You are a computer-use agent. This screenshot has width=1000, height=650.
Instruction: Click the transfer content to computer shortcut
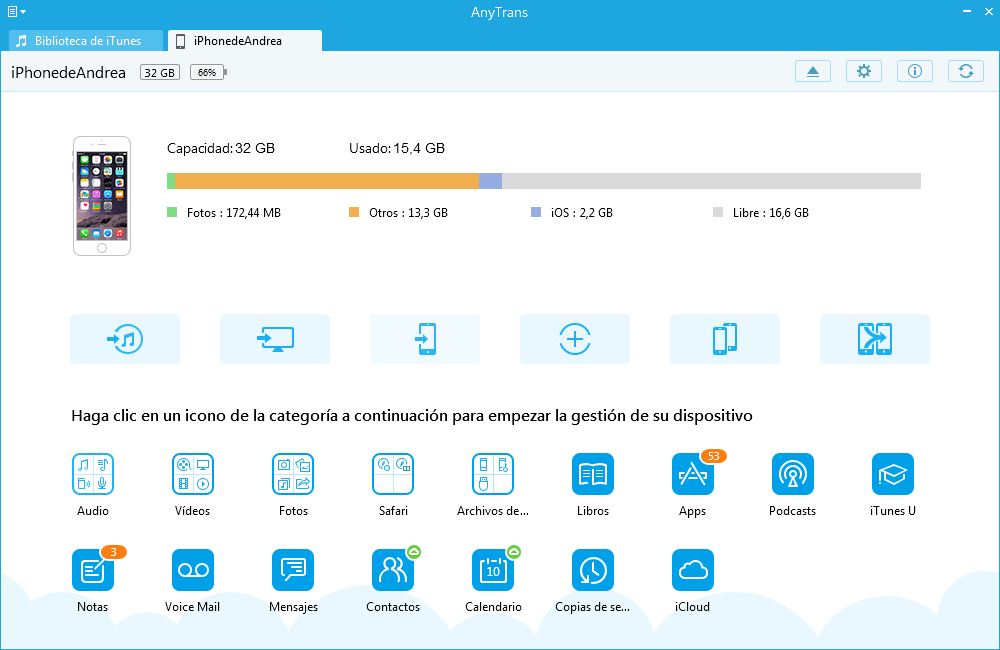pos(275,339)
